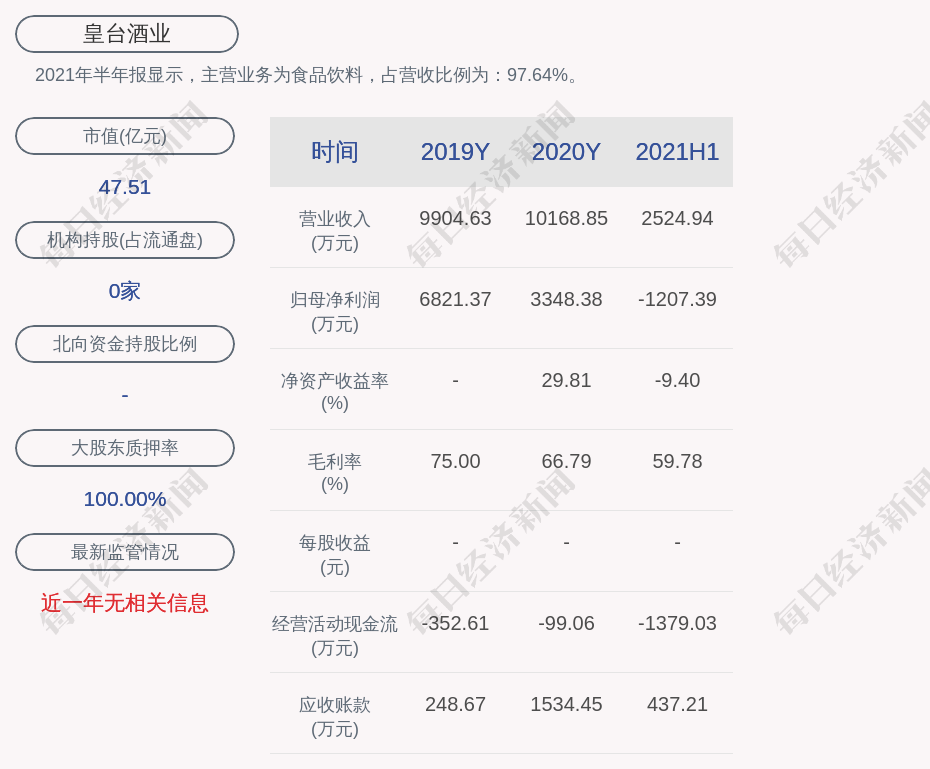Click receivables value 248.67
930x769 pixels.
[456, 704]
